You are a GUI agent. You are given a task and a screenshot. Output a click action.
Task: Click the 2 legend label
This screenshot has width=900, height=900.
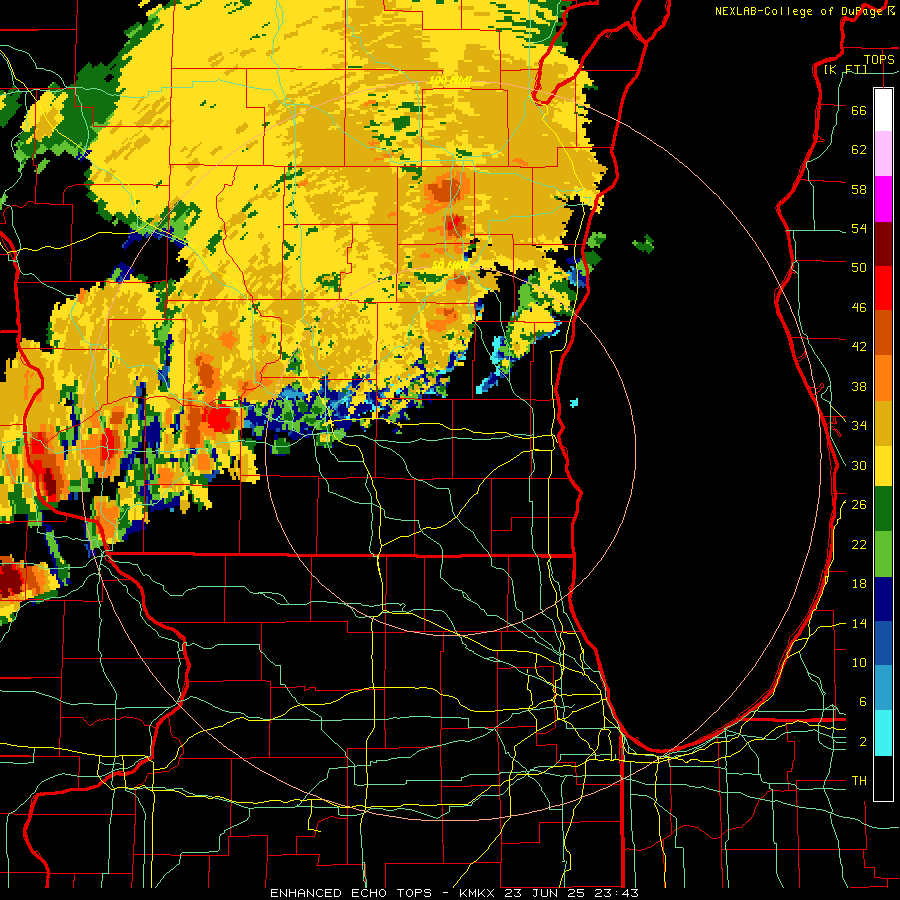pyautogui.click(x=863, y=741)
